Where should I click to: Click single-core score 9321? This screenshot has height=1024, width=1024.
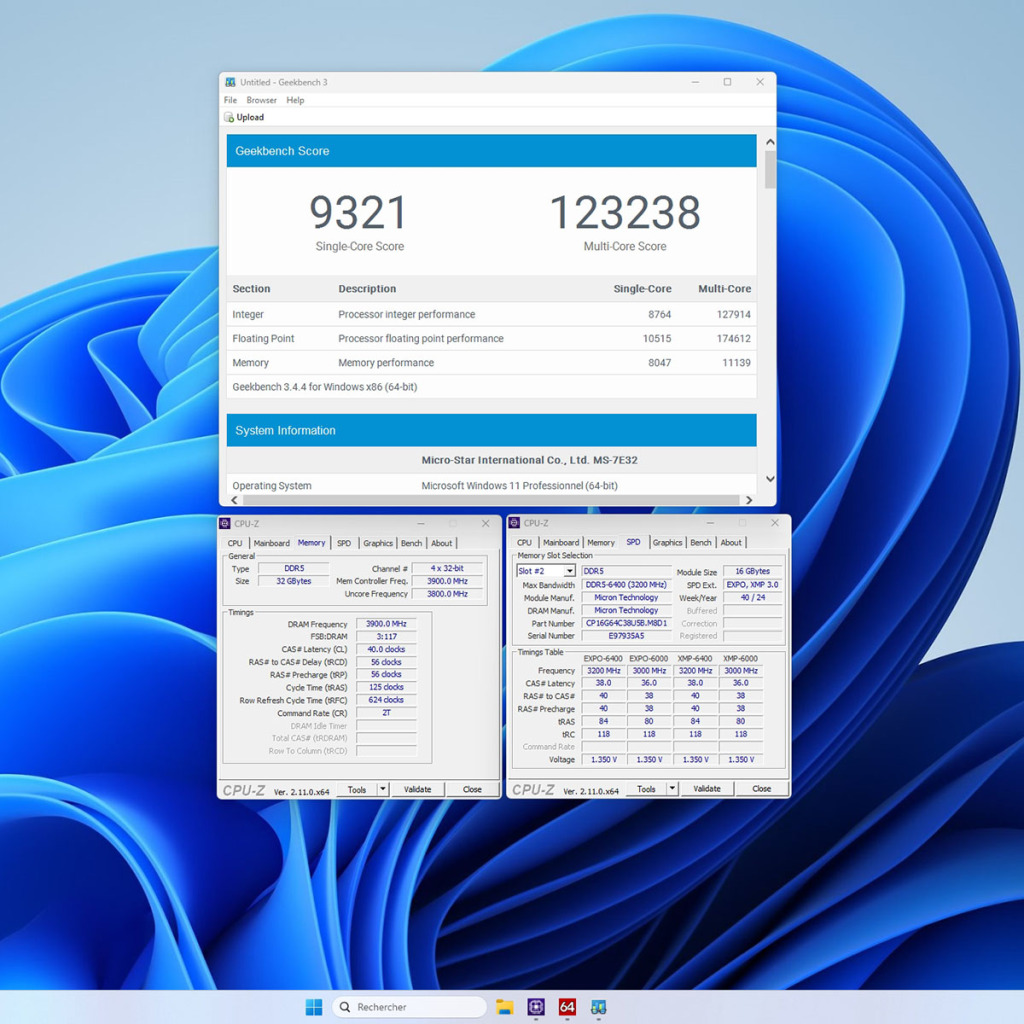click(x=359, y=213)
